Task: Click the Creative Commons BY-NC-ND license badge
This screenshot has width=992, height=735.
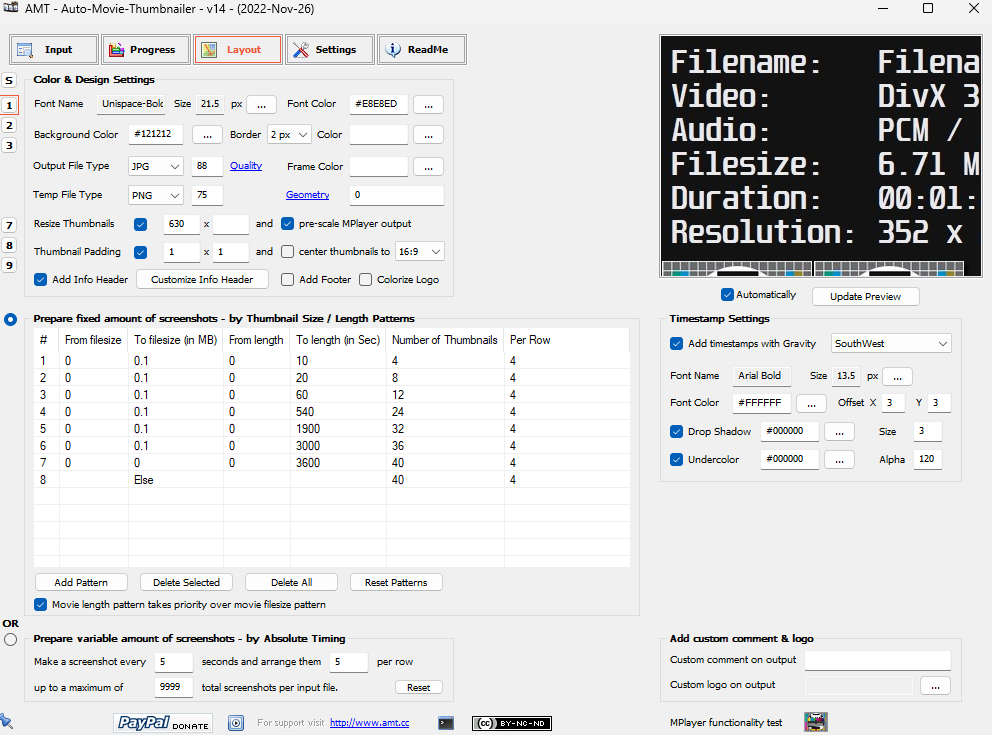Action: tap(512, 723)
